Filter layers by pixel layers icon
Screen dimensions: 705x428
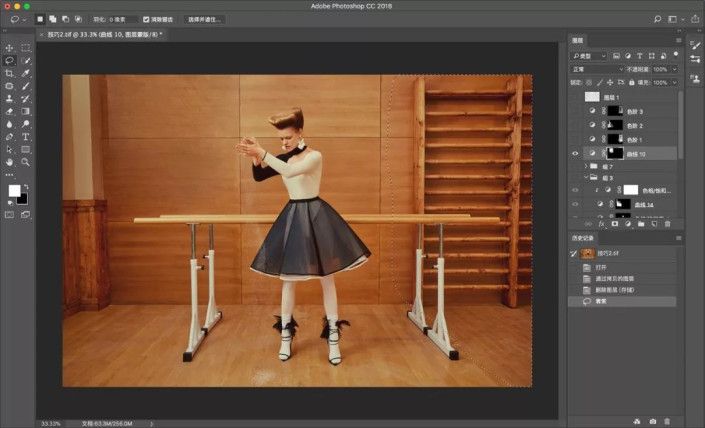pos(616,56)
